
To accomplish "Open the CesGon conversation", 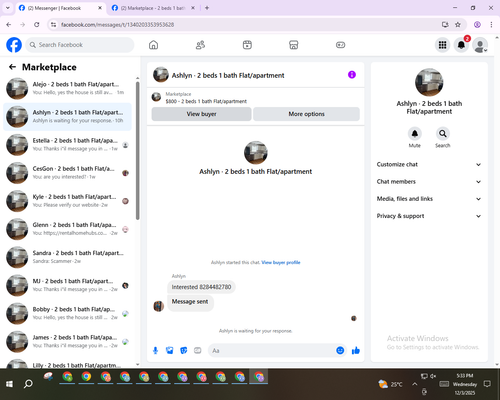I will pos(67,173).
